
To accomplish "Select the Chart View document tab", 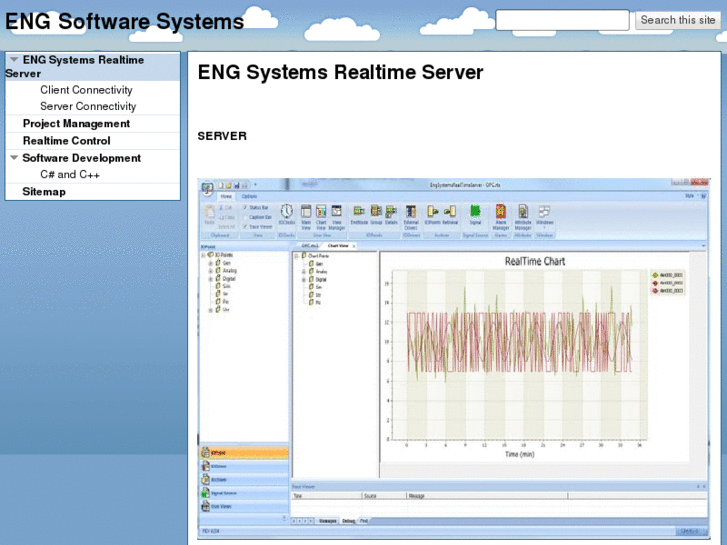I will (x=337, y=245).
